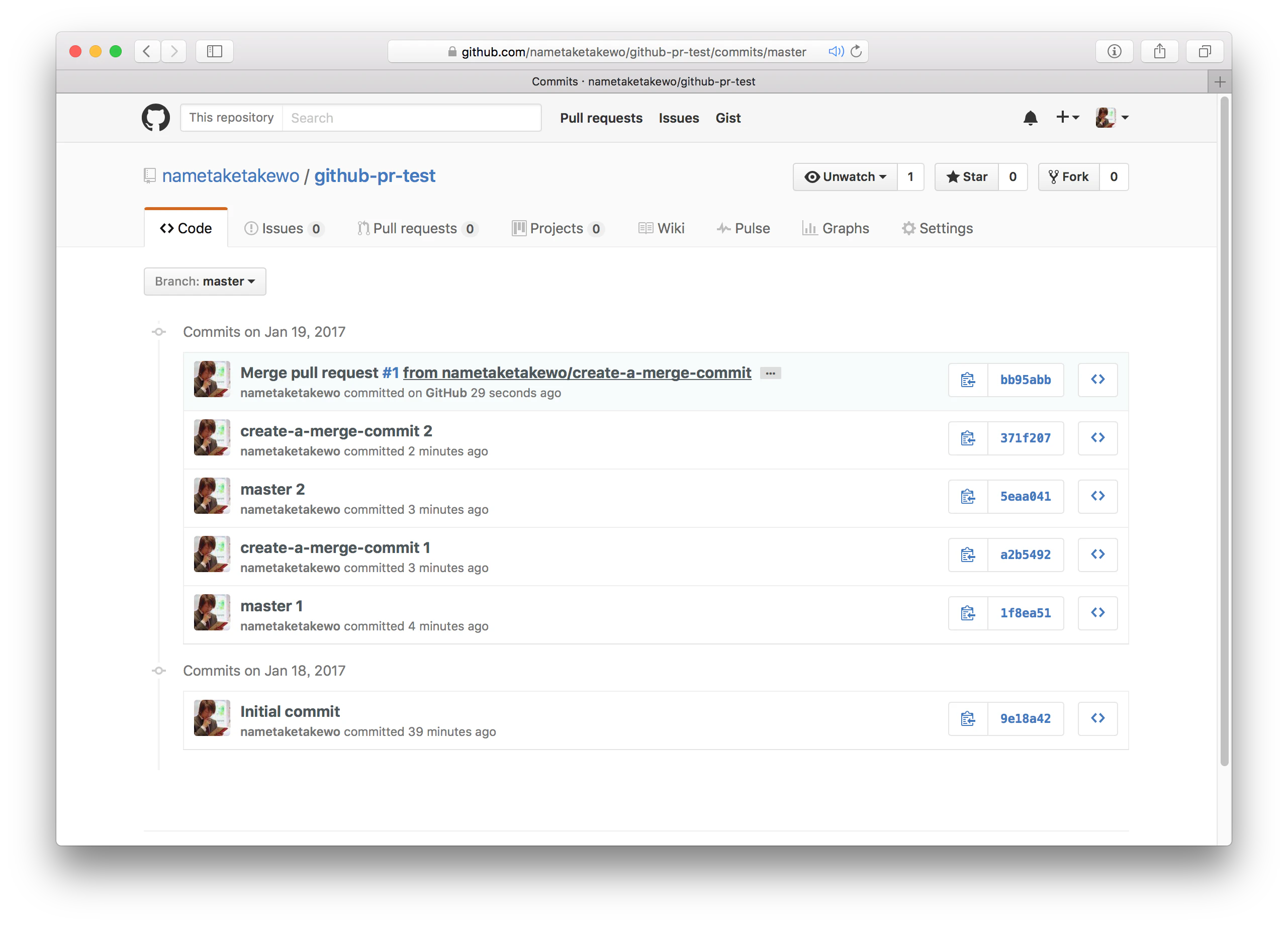1288x926 pixels.
Task: Open the Wiki tab
Action: tap(662, 228)
